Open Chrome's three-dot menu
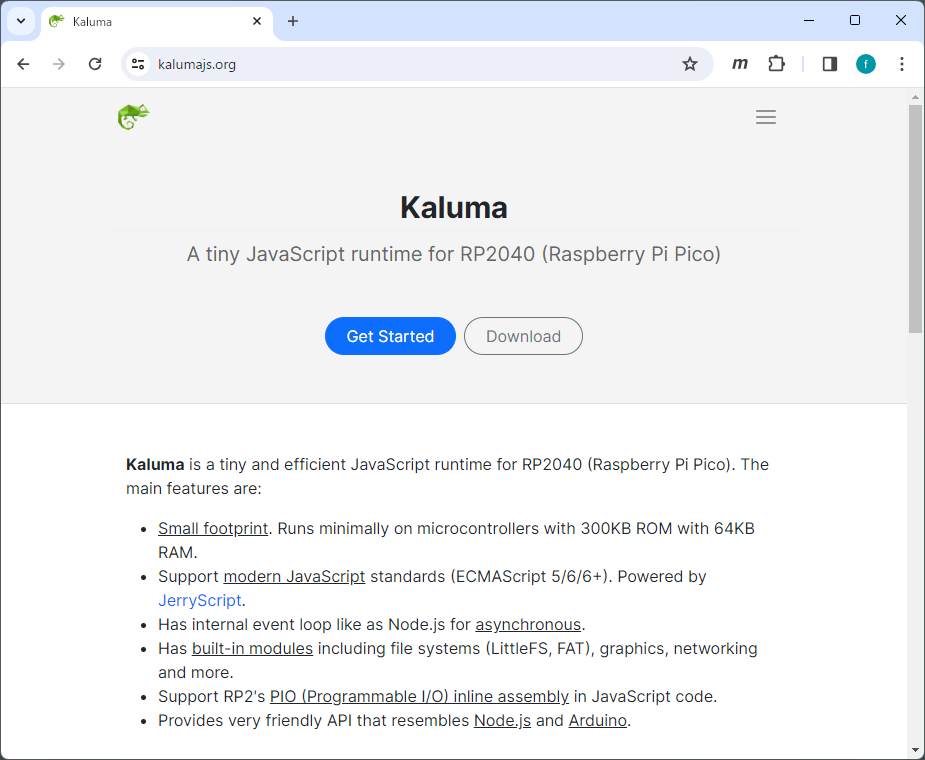Image resolution: width=925 pixels, height=760 pixels. [x=902, y=63]
